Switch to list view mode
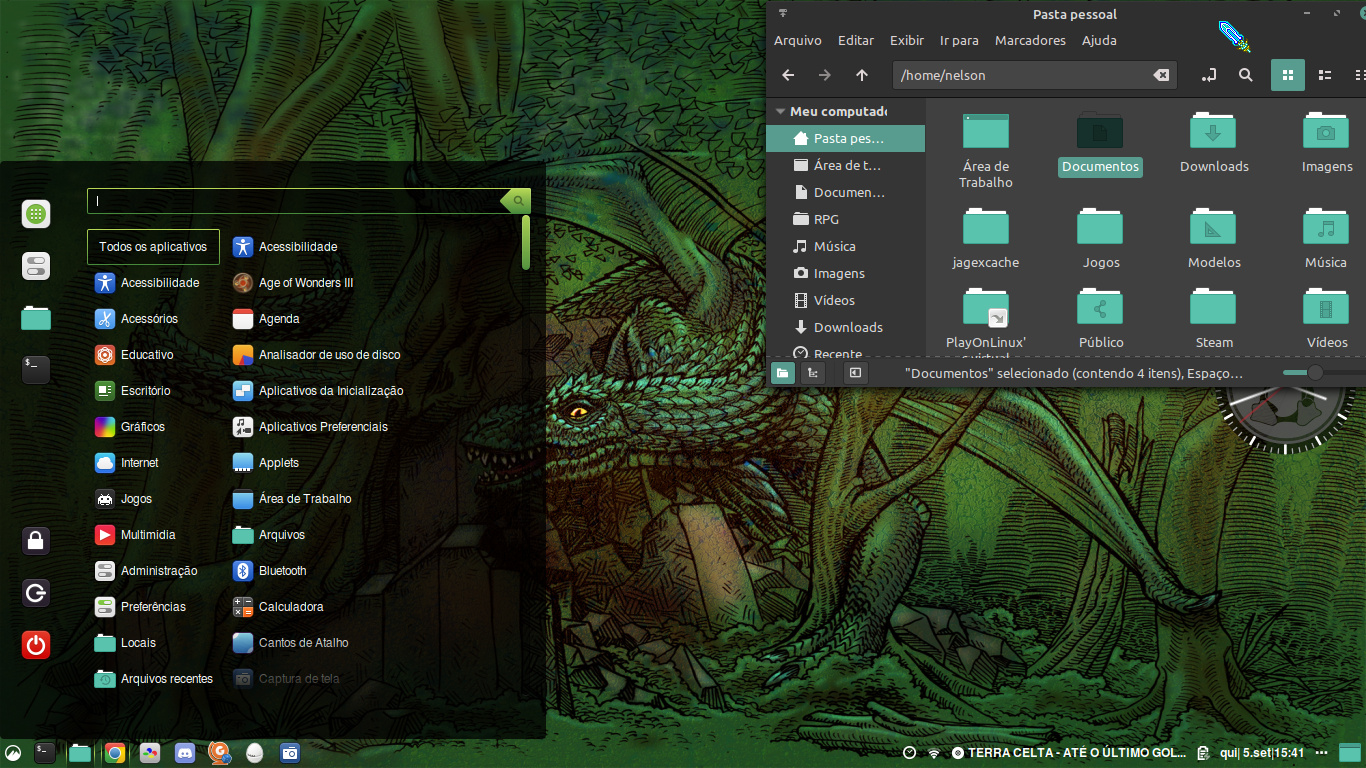The image size is (1366, 768). coord(1325,75)
